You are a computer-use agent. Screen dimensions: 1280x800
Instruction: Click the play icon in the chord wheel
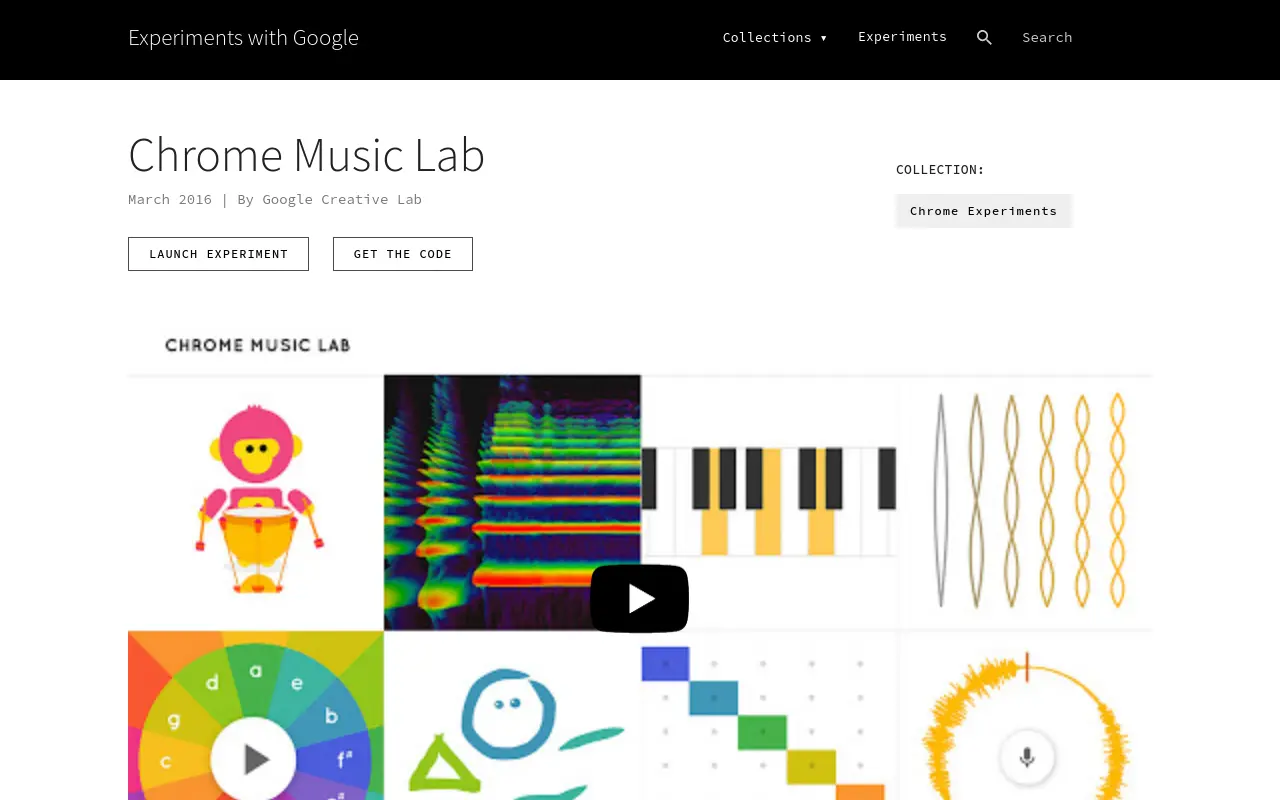pyautogui.click(x=254, y=759)
